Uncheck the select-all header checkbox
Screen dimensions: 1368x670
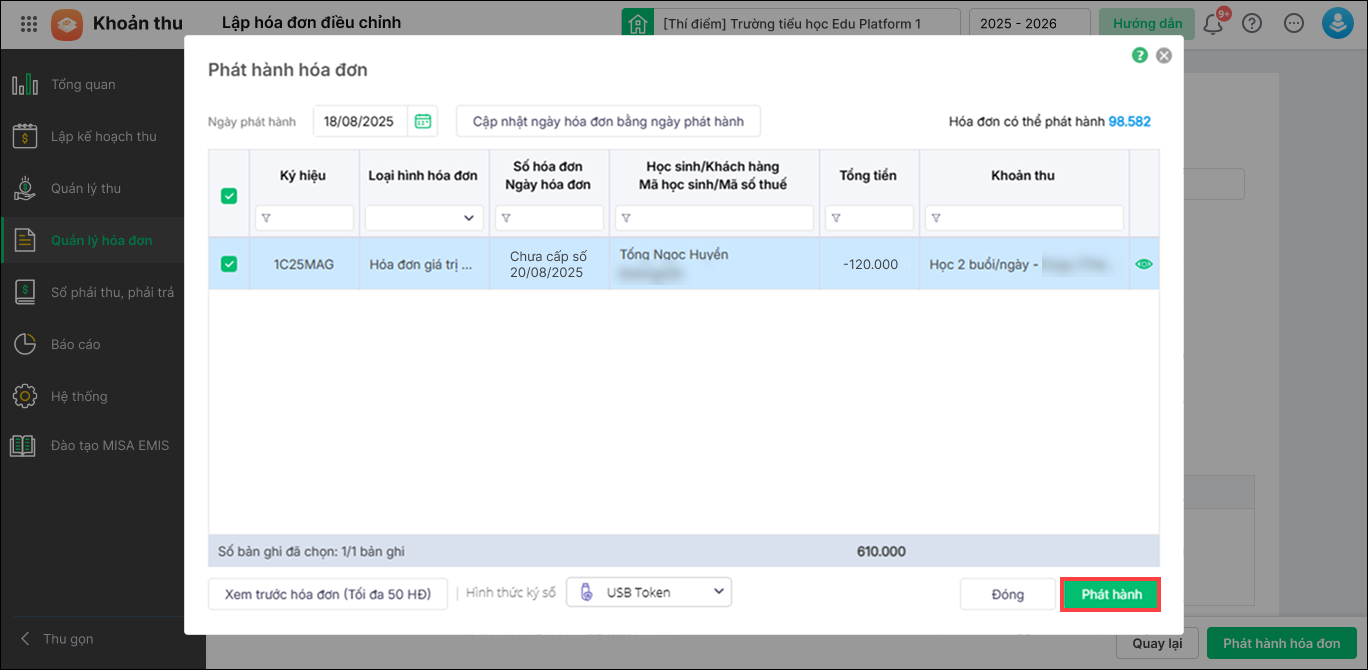(x=229, y=196)
